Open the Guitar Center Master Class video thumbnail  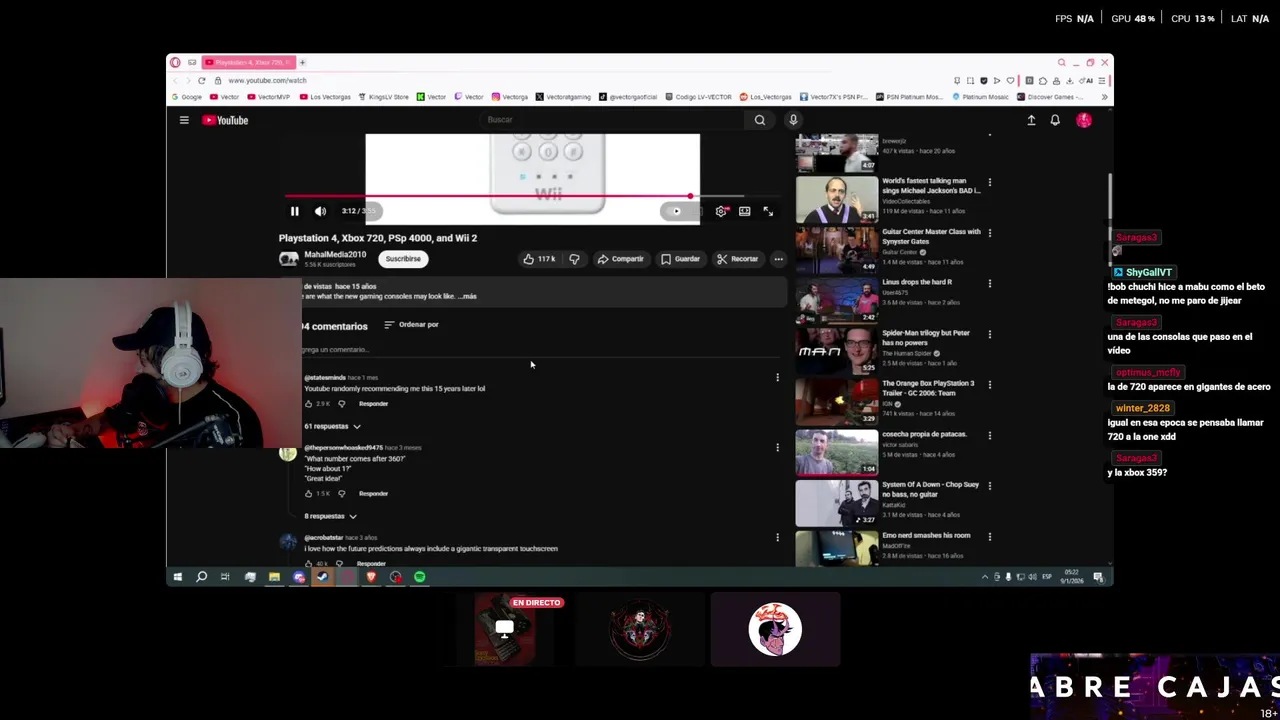point(837,250)
